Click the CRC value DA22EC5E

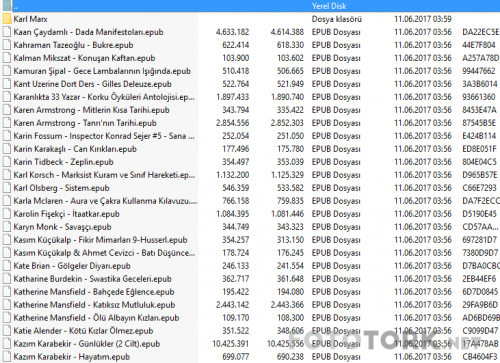[481, 32]
